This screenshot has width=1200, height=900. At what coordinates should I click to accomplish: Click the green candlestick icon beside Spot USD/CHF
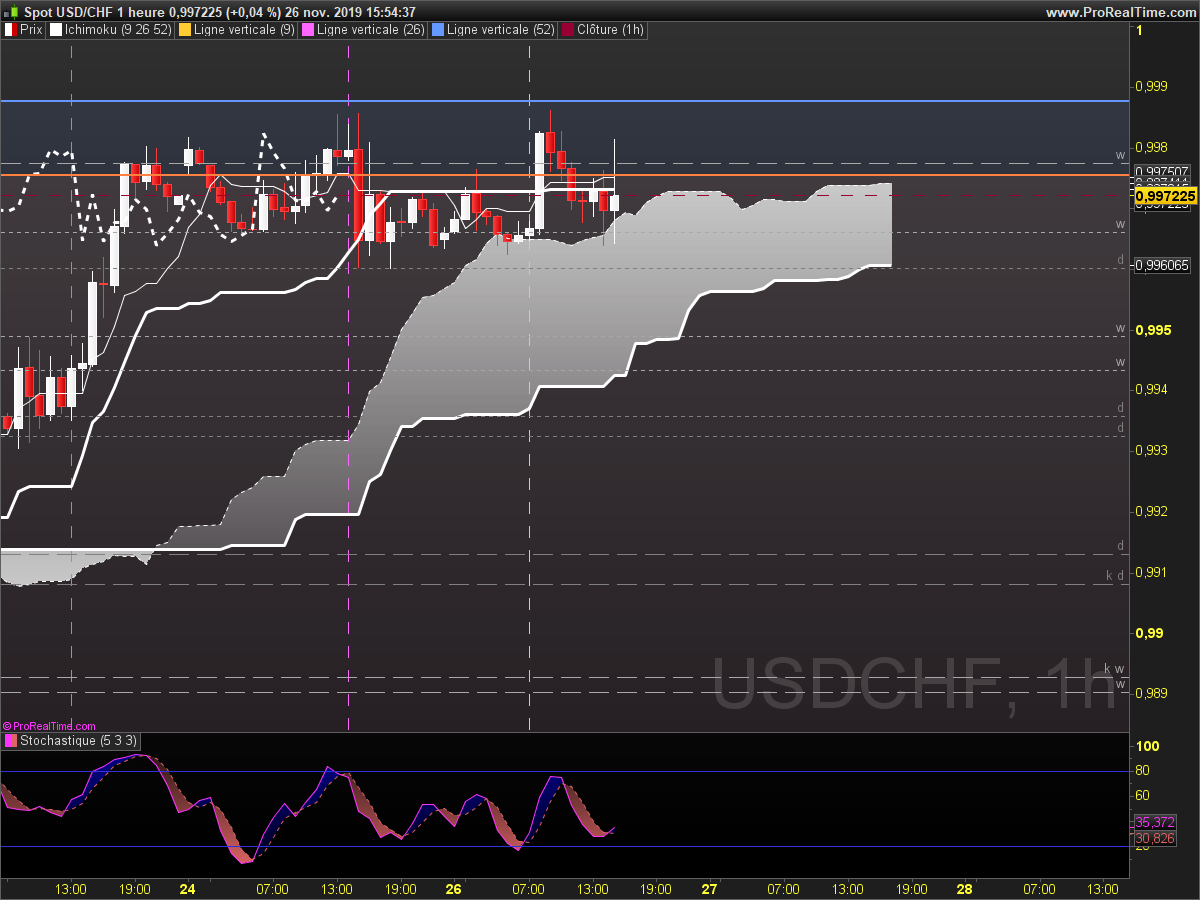click(13, 11)
